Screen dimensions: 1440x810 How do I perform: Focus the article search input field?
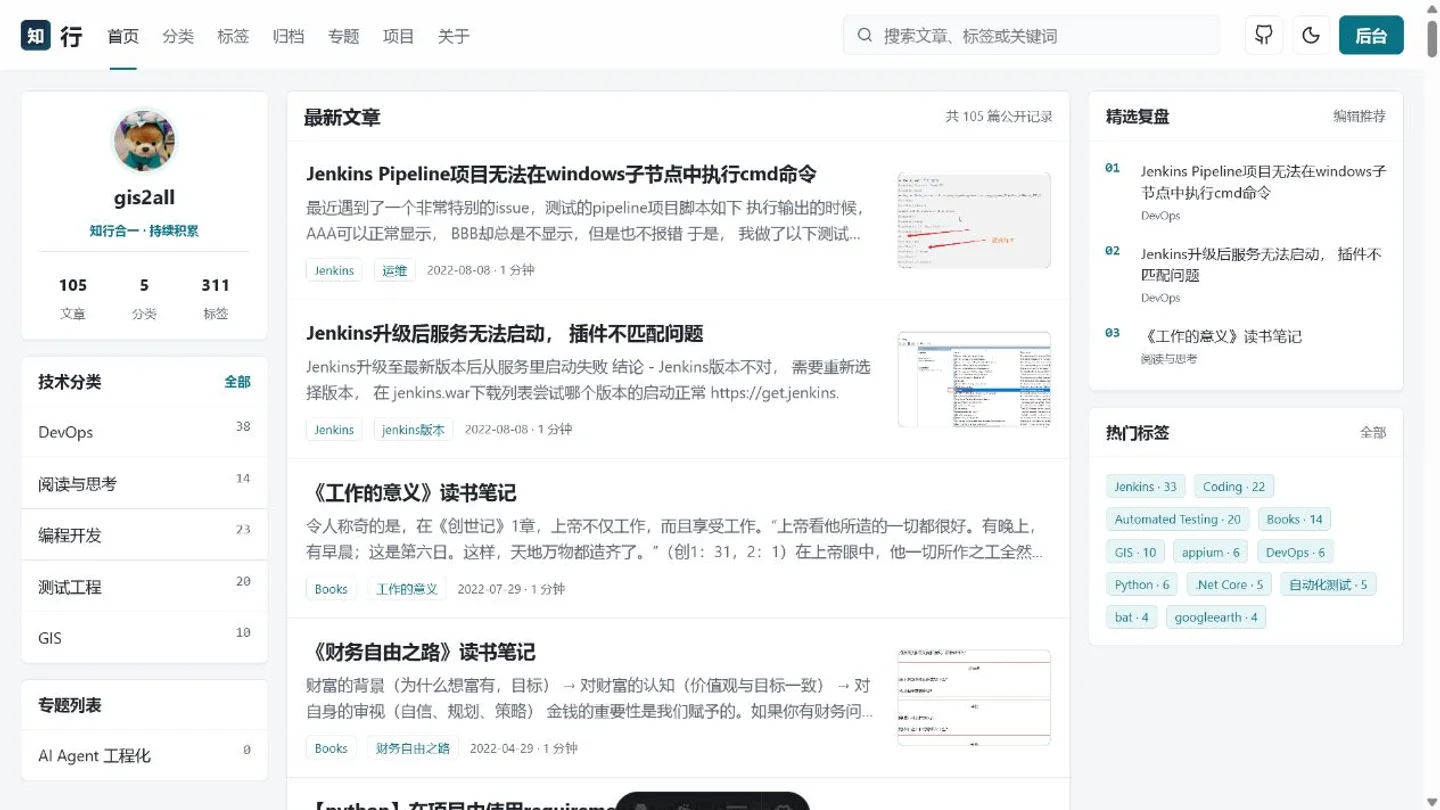pos(1031,35)
